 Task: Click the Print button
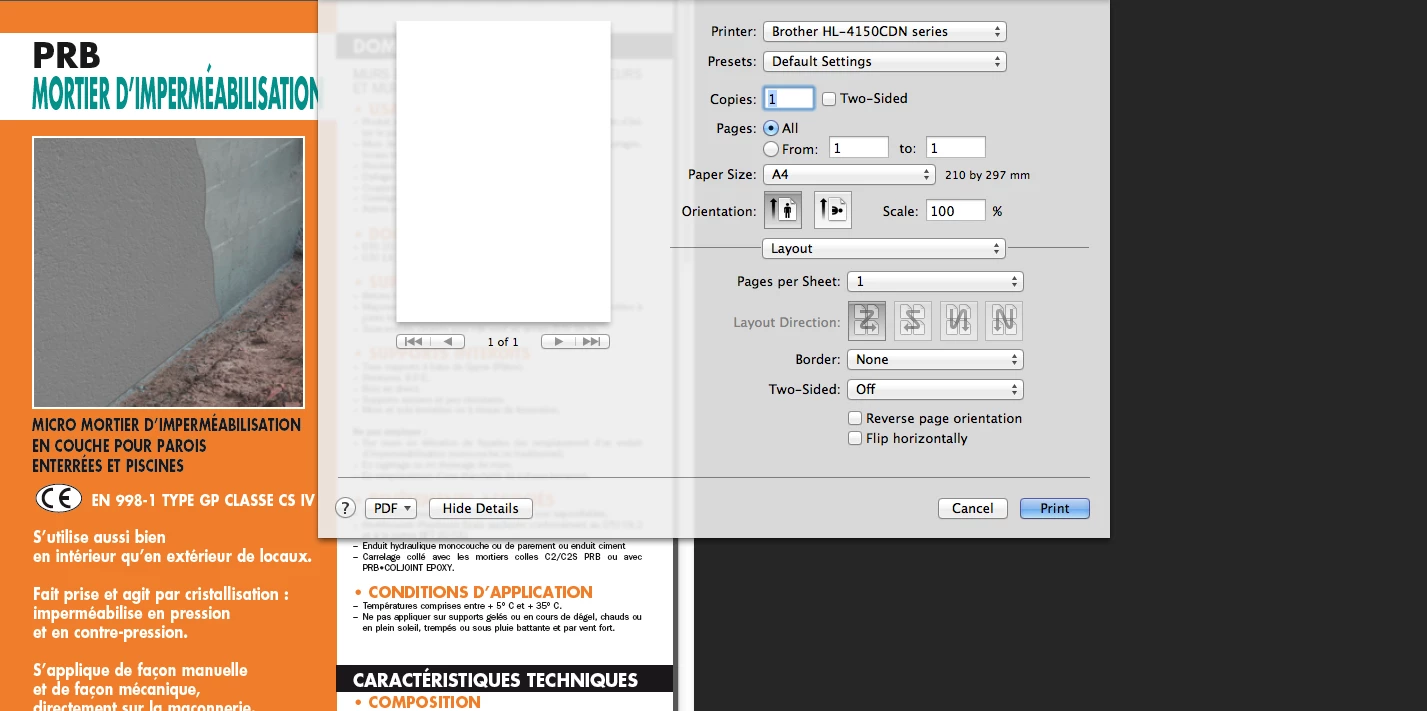tap(1055, 508)
